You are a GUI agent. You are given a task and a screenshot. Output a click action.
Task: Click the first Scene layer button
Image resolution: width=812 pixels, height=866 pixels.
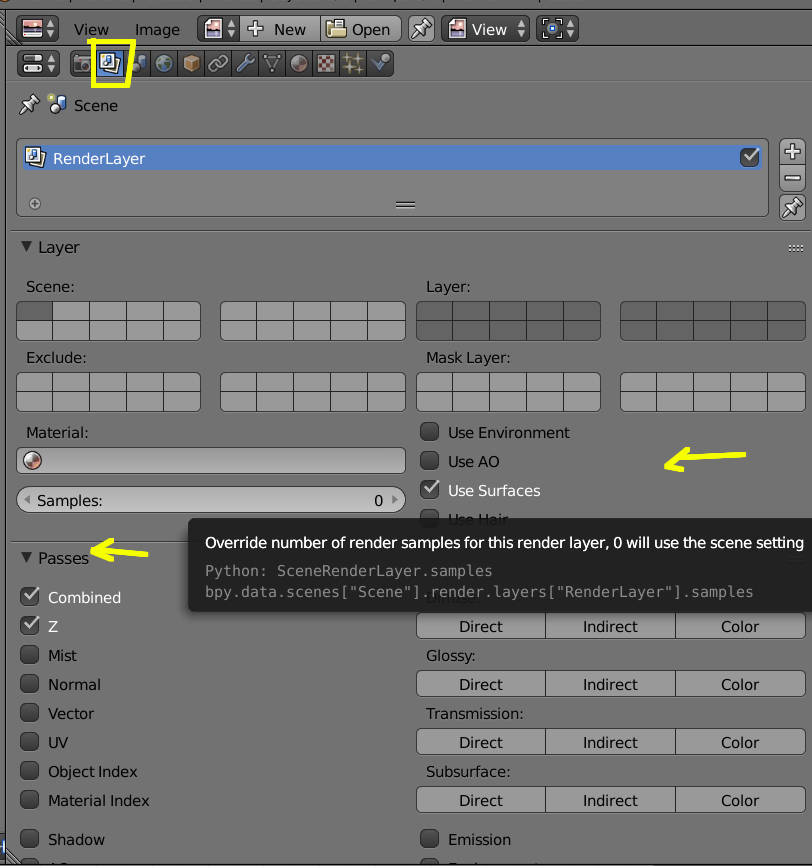(35, 311)
